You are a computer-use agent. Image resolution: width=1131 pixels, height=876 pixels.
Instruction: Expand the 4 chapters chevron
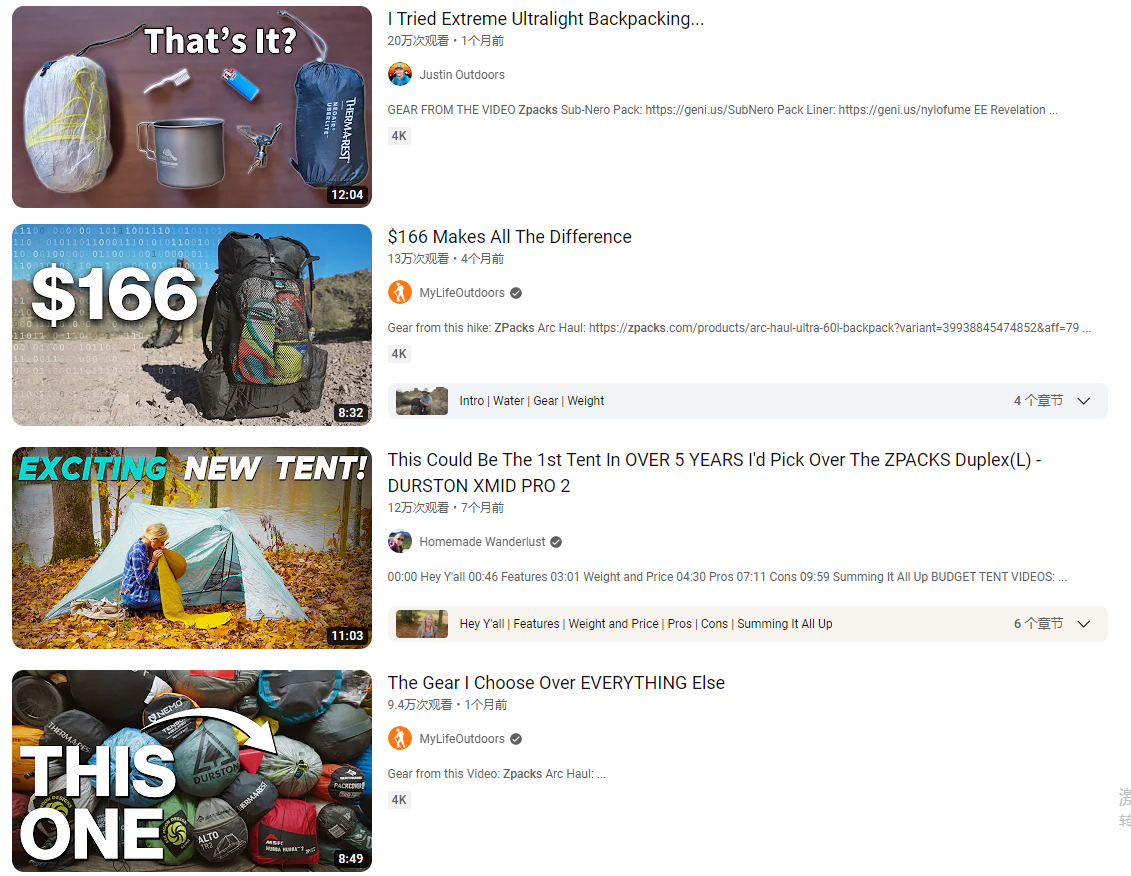point(1083,401)
